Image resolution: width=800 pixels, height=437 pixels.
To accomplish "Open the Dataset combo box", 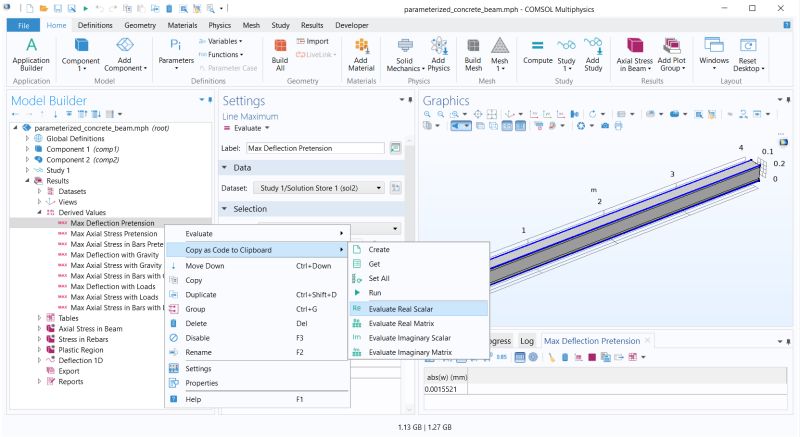I will point(319,188).
